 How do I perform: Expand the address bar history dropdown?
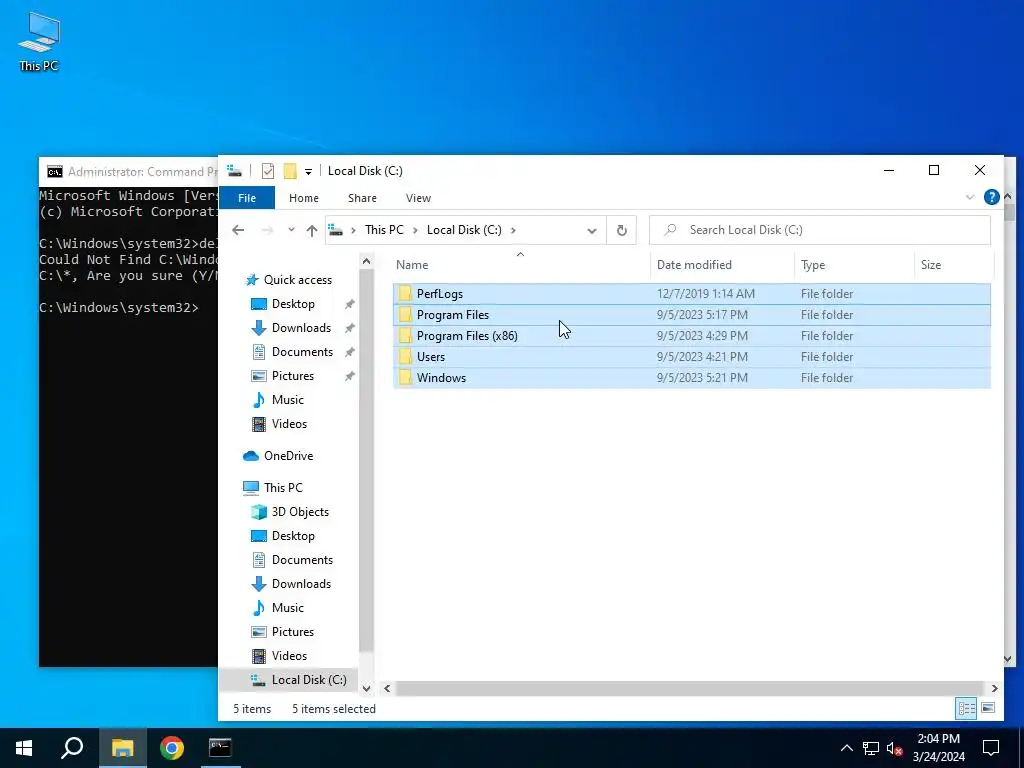tap(592, 231)
